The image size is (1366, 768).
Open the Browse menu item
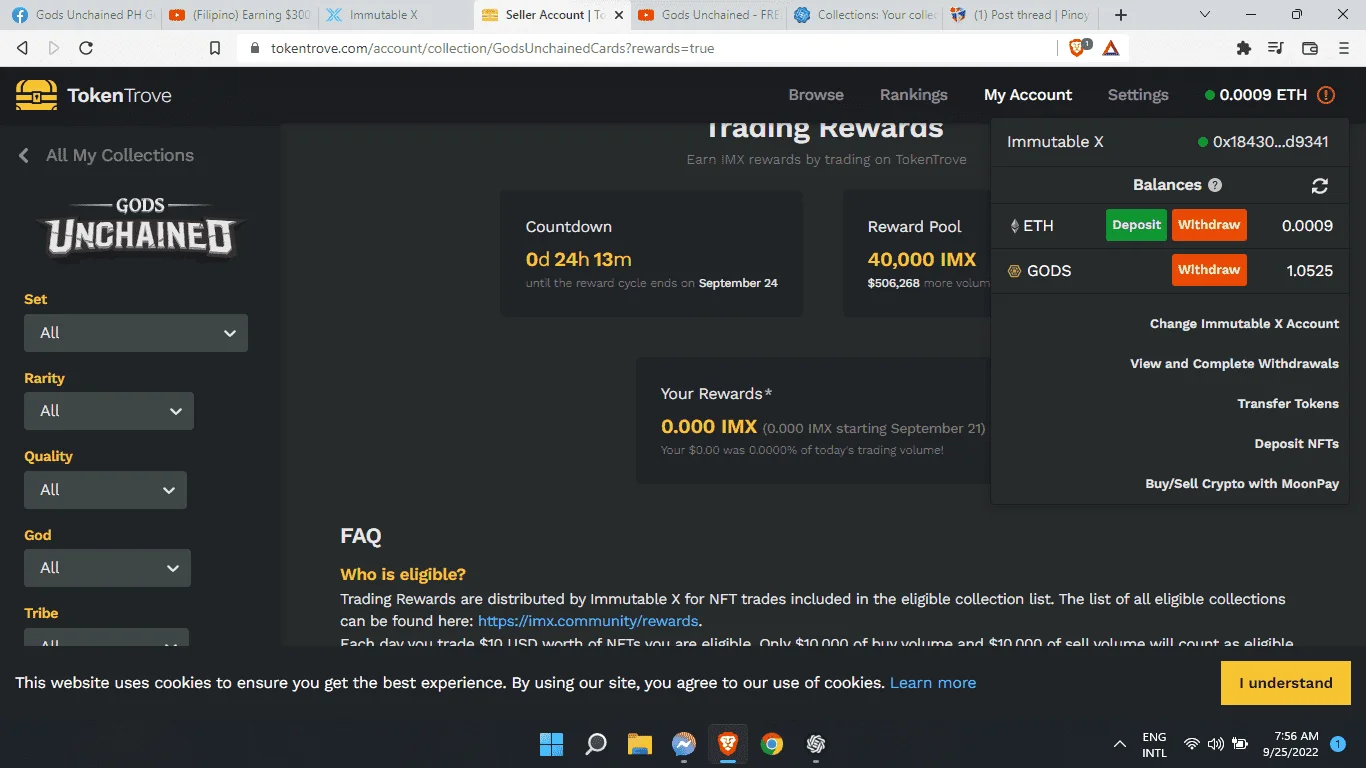click(816, 95)
